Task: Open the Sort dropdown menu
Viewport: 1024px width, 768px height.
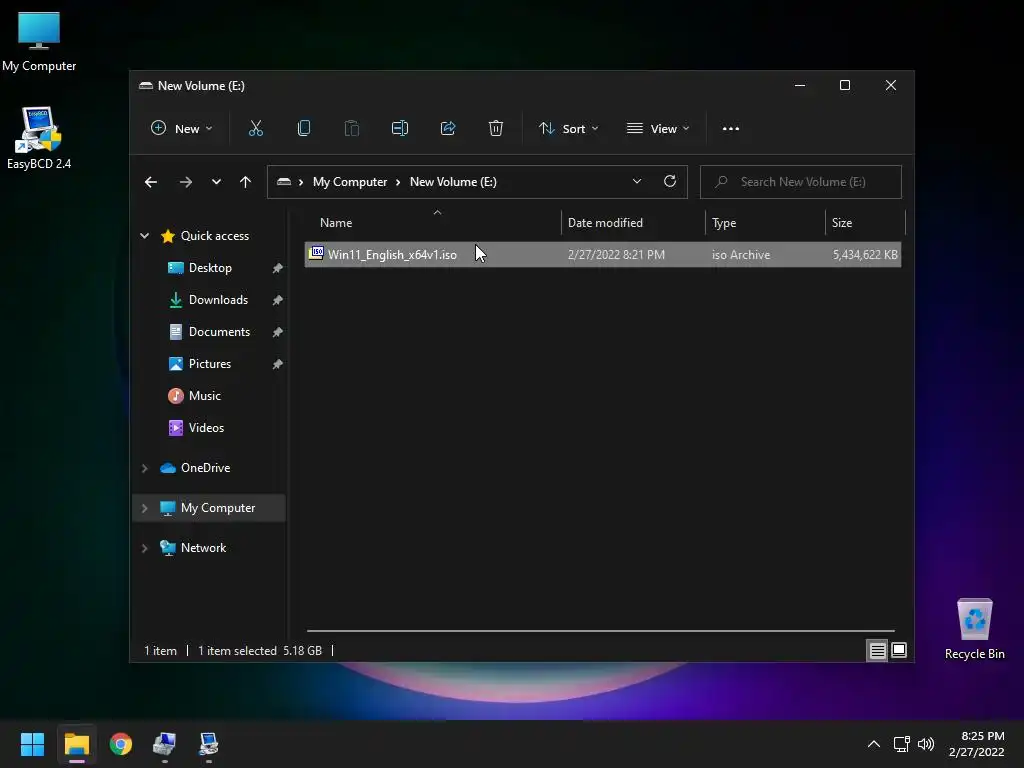Action: click(x=568, y=129)
